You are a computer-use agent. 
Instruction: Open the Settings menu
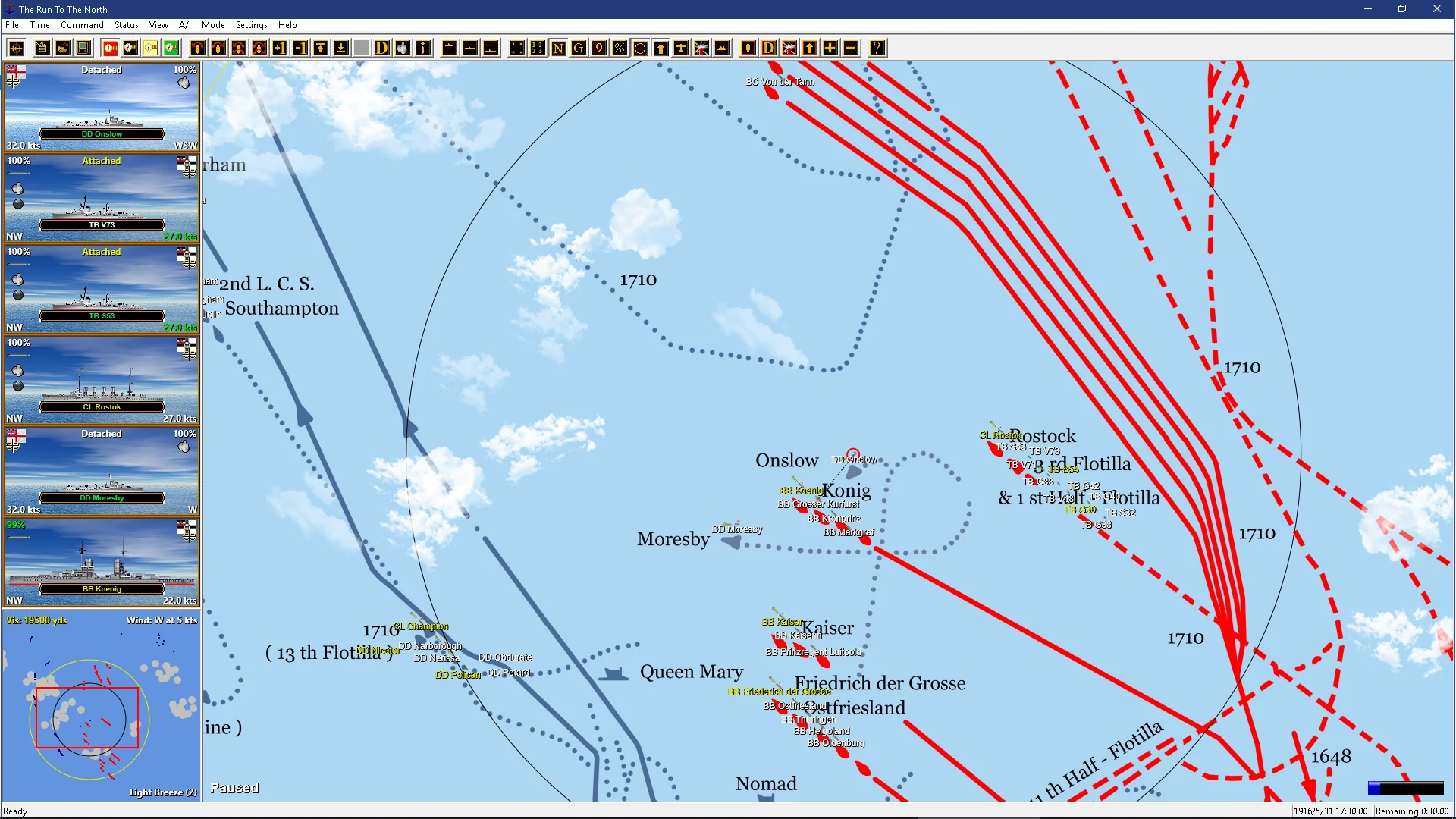(251, 25)
